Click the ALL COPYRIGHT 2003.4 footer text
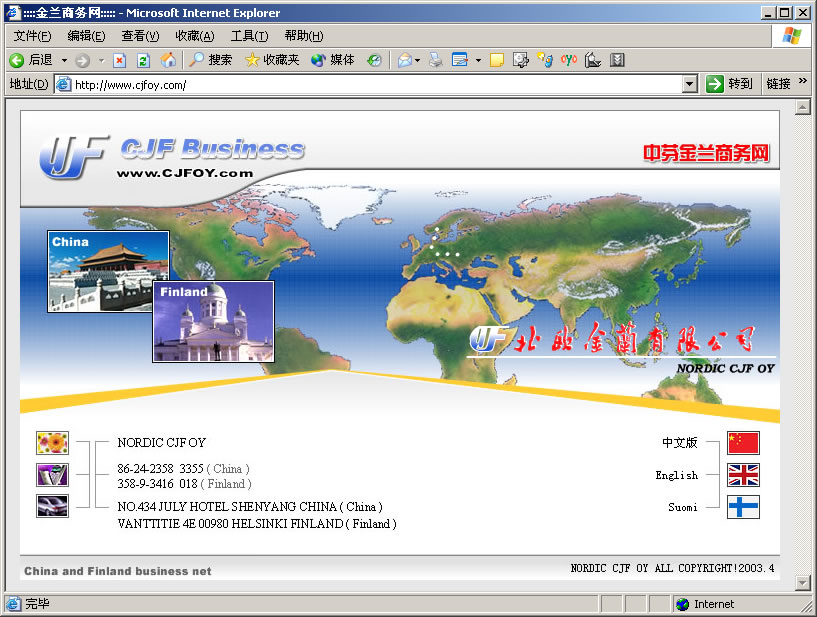Viewport: 817px width, 617px height. click(672, 568)
